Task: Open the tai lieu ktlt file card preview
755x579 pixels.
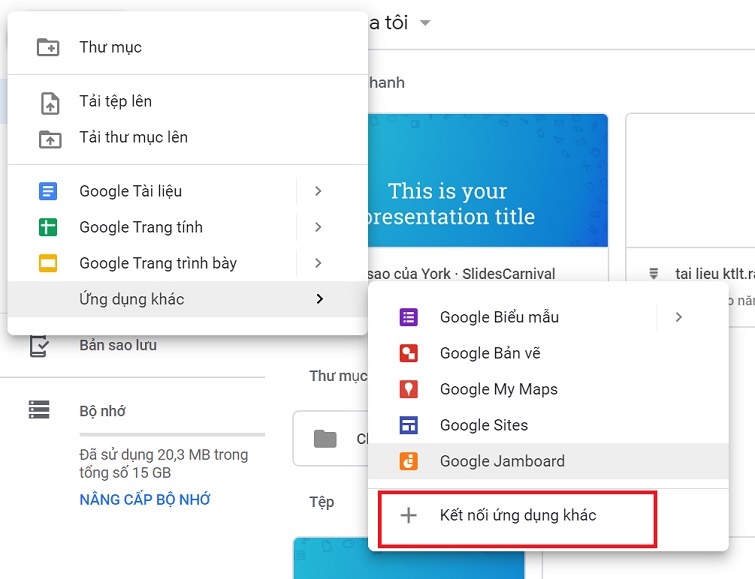Action: tap(690, 181)
